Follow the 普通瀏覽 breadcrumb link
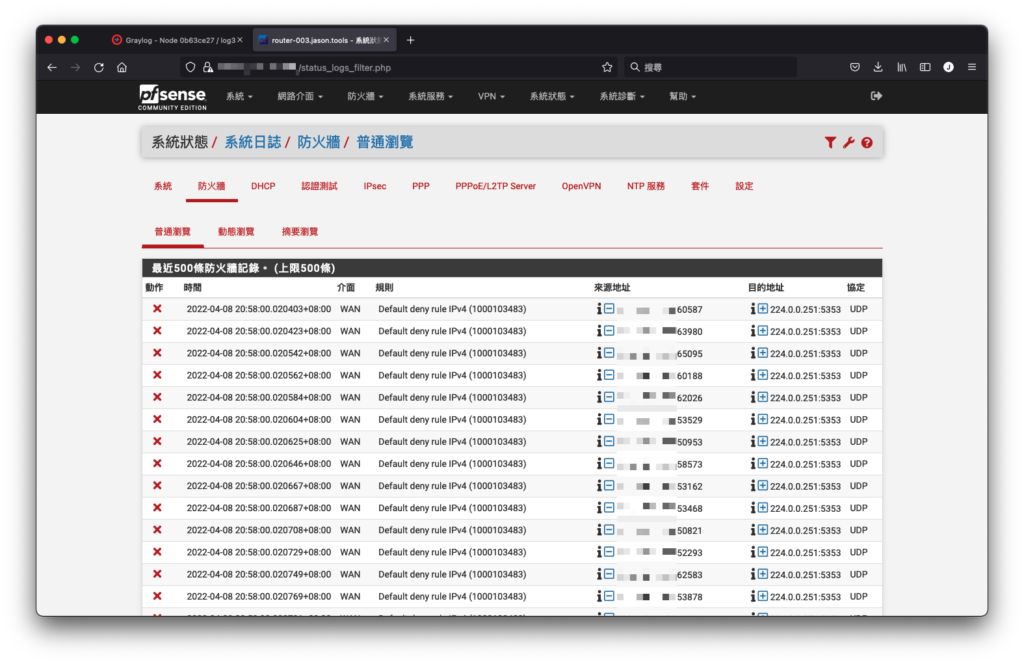1024x664 pixels. coord(385,142)
